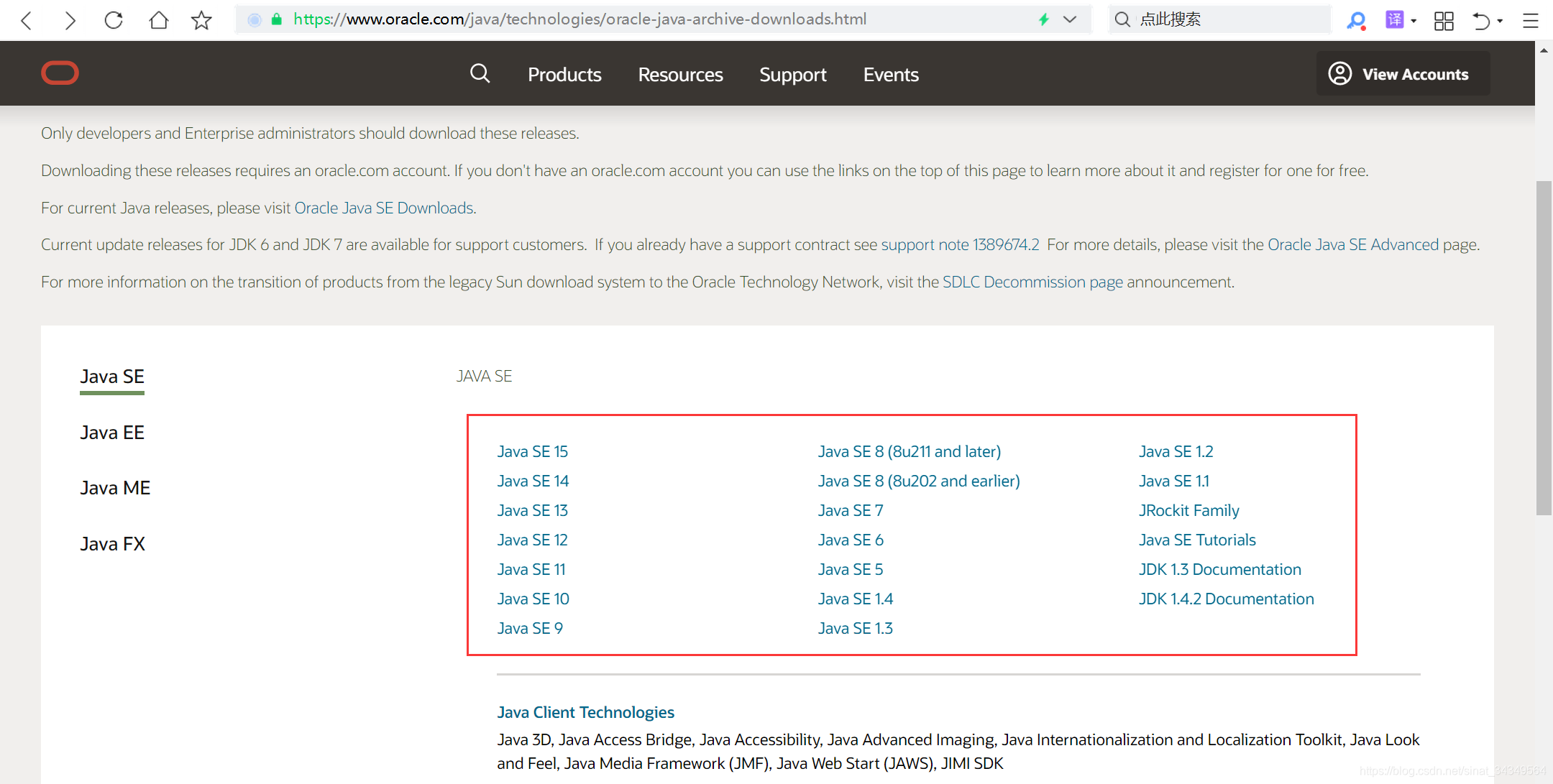The height and width of the screenshot is (784, 1553).
Task: Open the browser home page icon
Action: coord(158,20)
